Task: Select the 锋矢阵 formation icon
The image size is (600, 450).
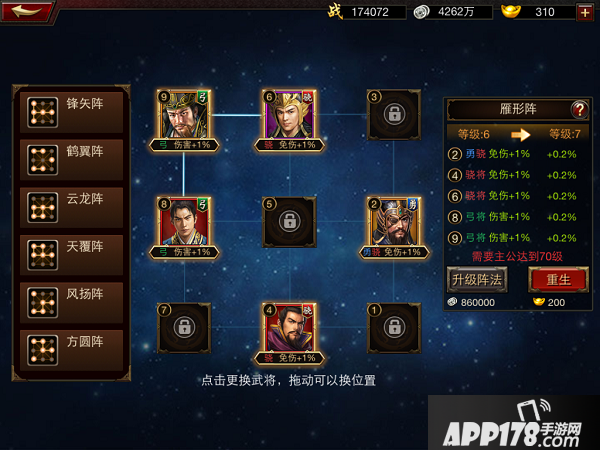Action: (42, 112)
